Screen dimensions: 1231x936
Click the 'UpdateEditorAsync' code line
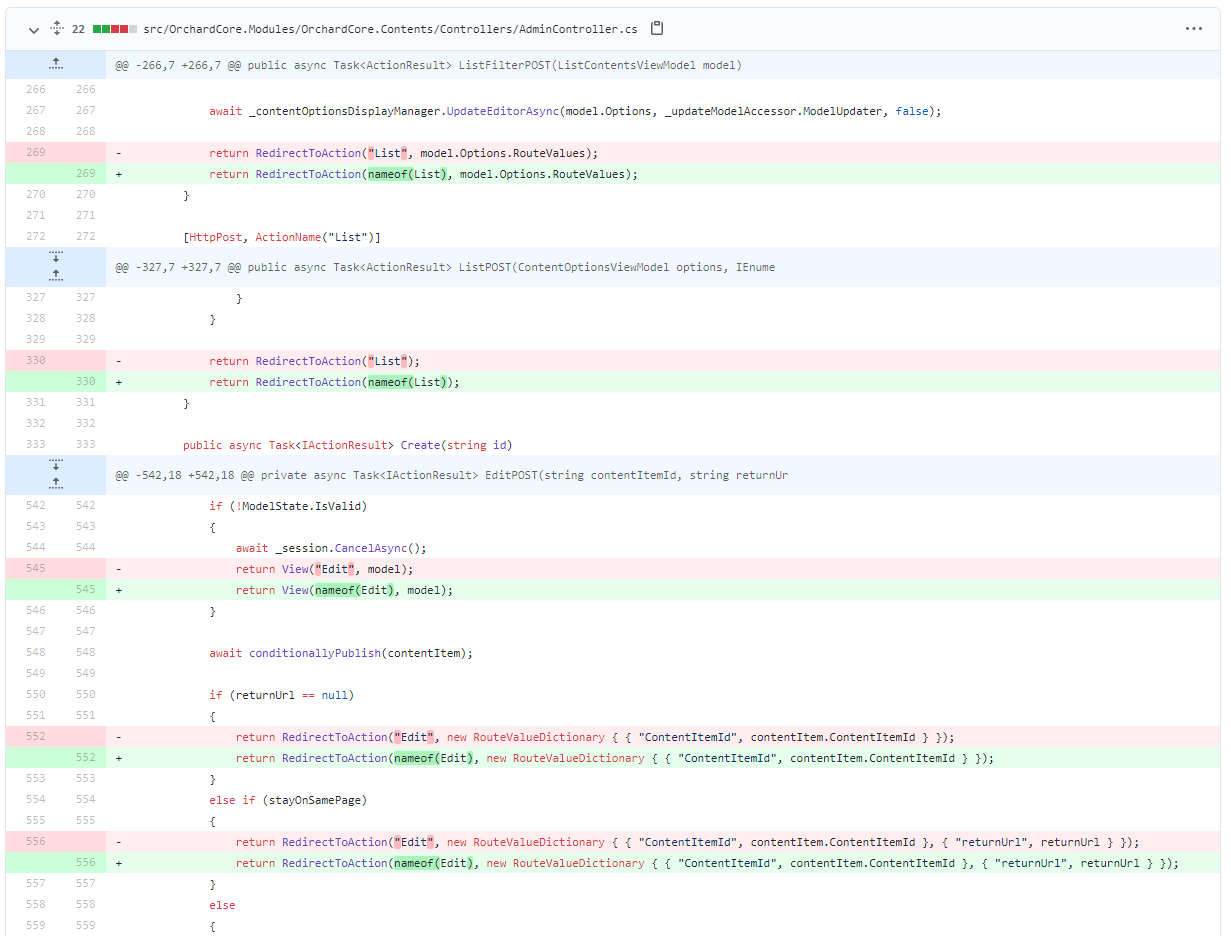point(575,111)
